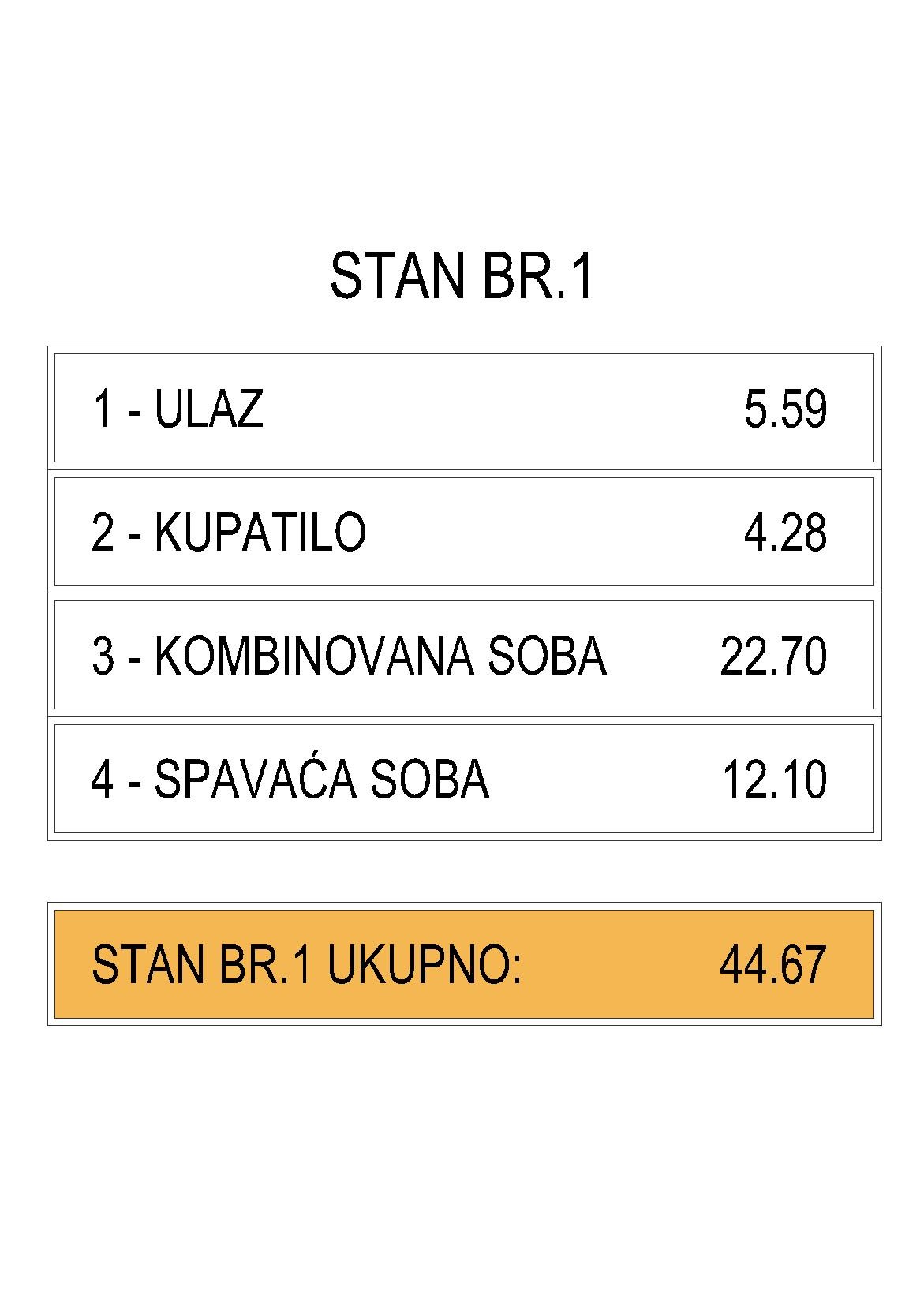This screenshot has height=1294, width=924.
Task: Click the STAN BR.1 title heading
Action: point(461,276)
